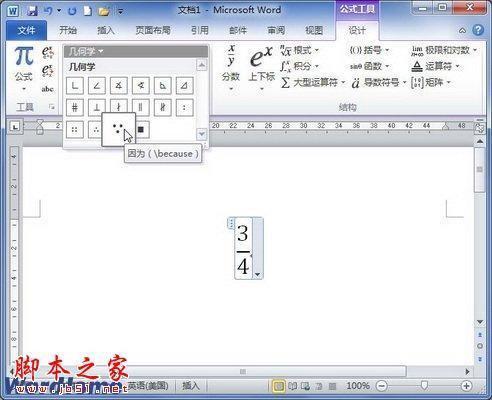
Task: Save the document from quick access toolbar
Action: point(32,11)
